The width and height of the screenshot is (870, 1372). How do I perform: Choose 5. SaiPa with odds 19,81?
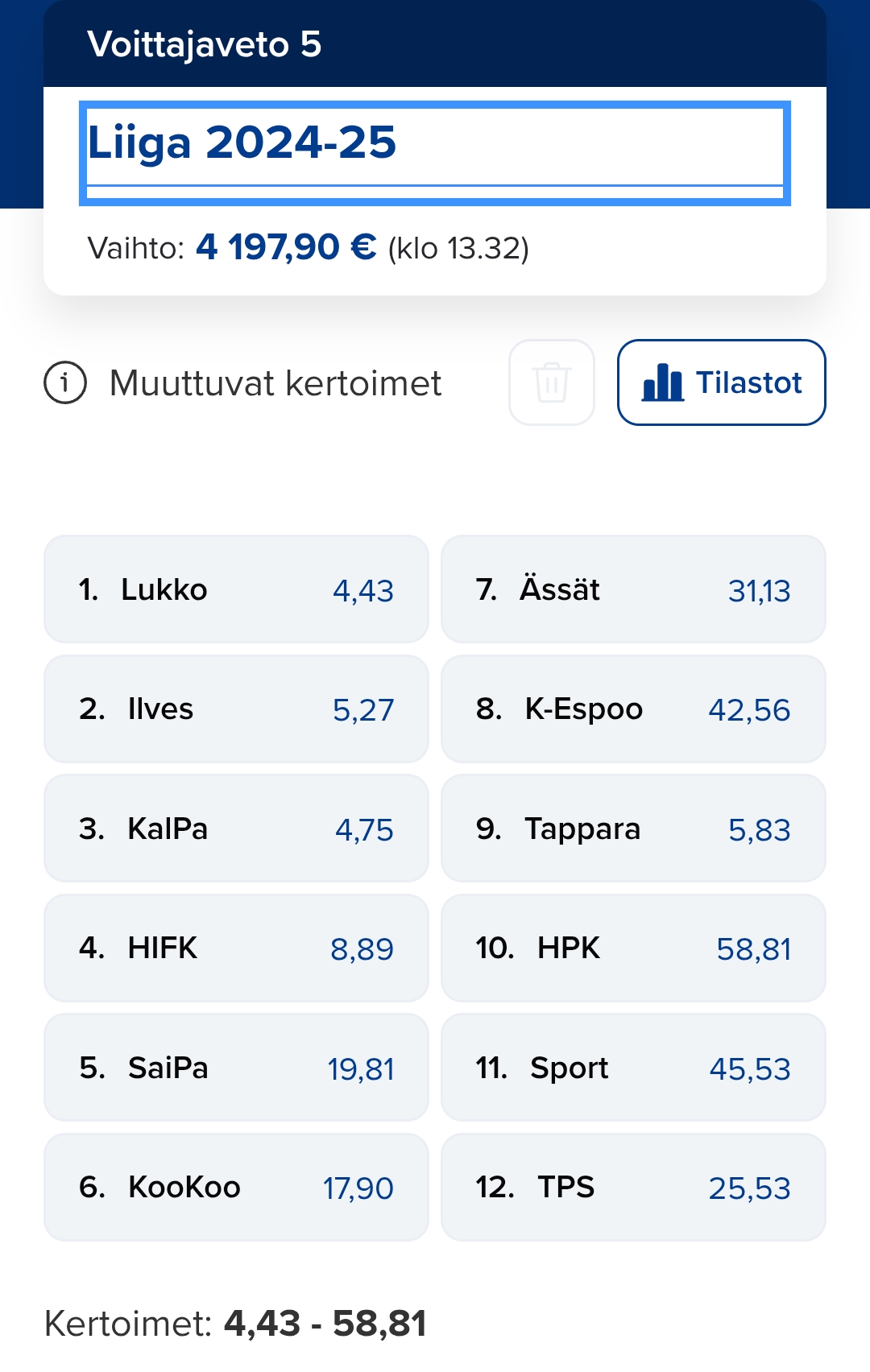(236, 1068)
